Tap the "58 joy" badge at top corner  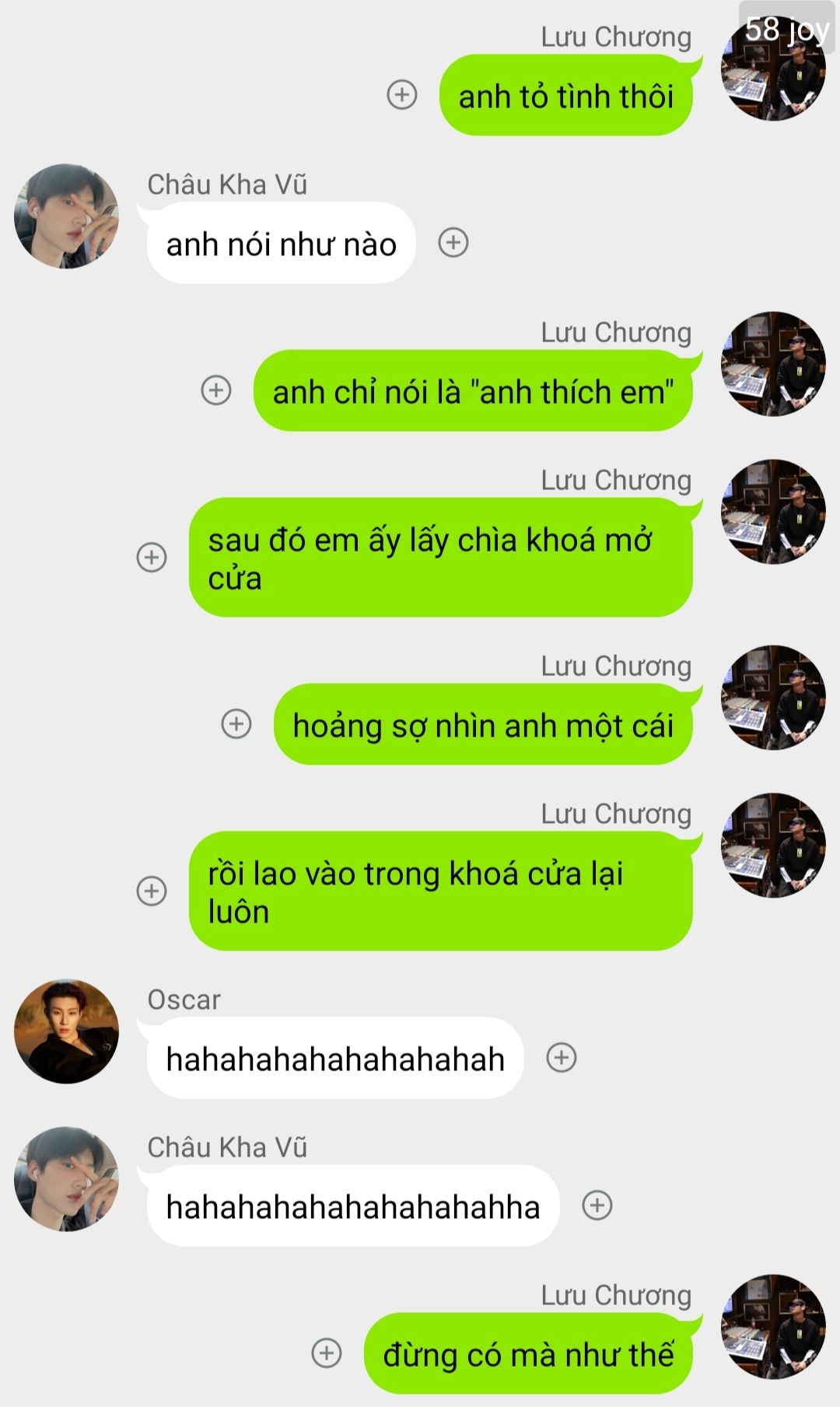[x=787, y=29]
